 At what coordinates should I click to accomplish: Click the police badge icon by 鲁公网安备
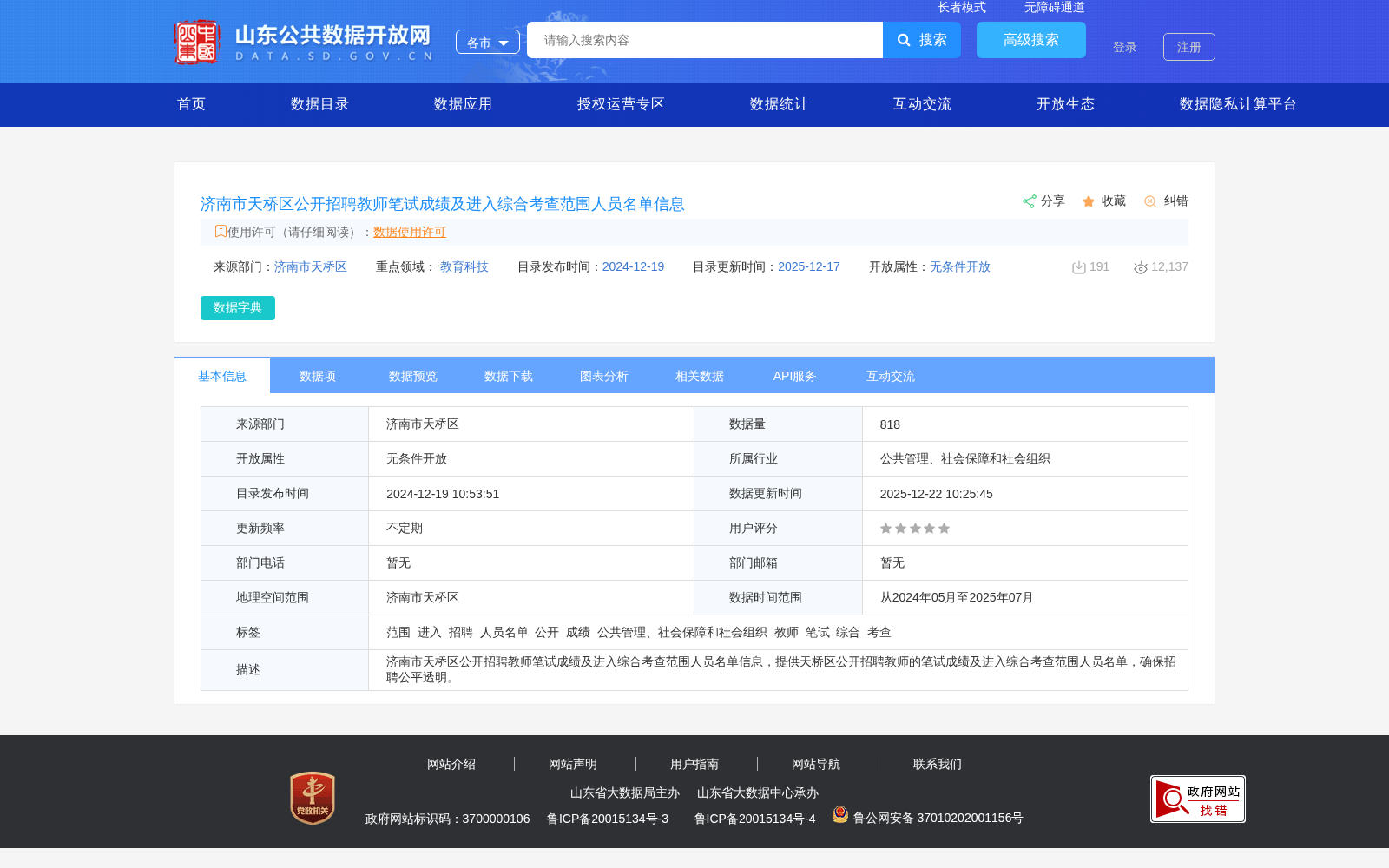(x=840, y=814)
